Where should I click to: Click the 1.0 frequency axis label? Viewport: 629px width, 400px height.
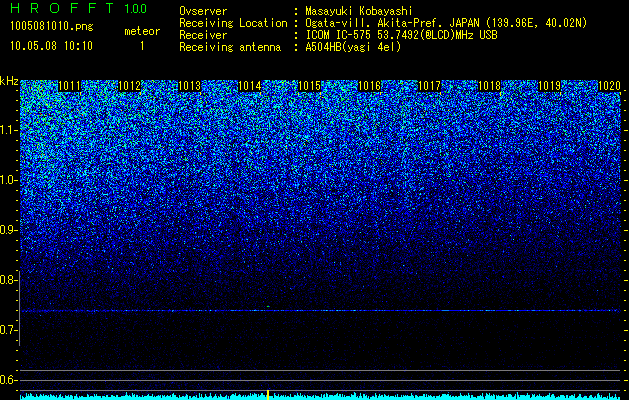coord(7,180)
